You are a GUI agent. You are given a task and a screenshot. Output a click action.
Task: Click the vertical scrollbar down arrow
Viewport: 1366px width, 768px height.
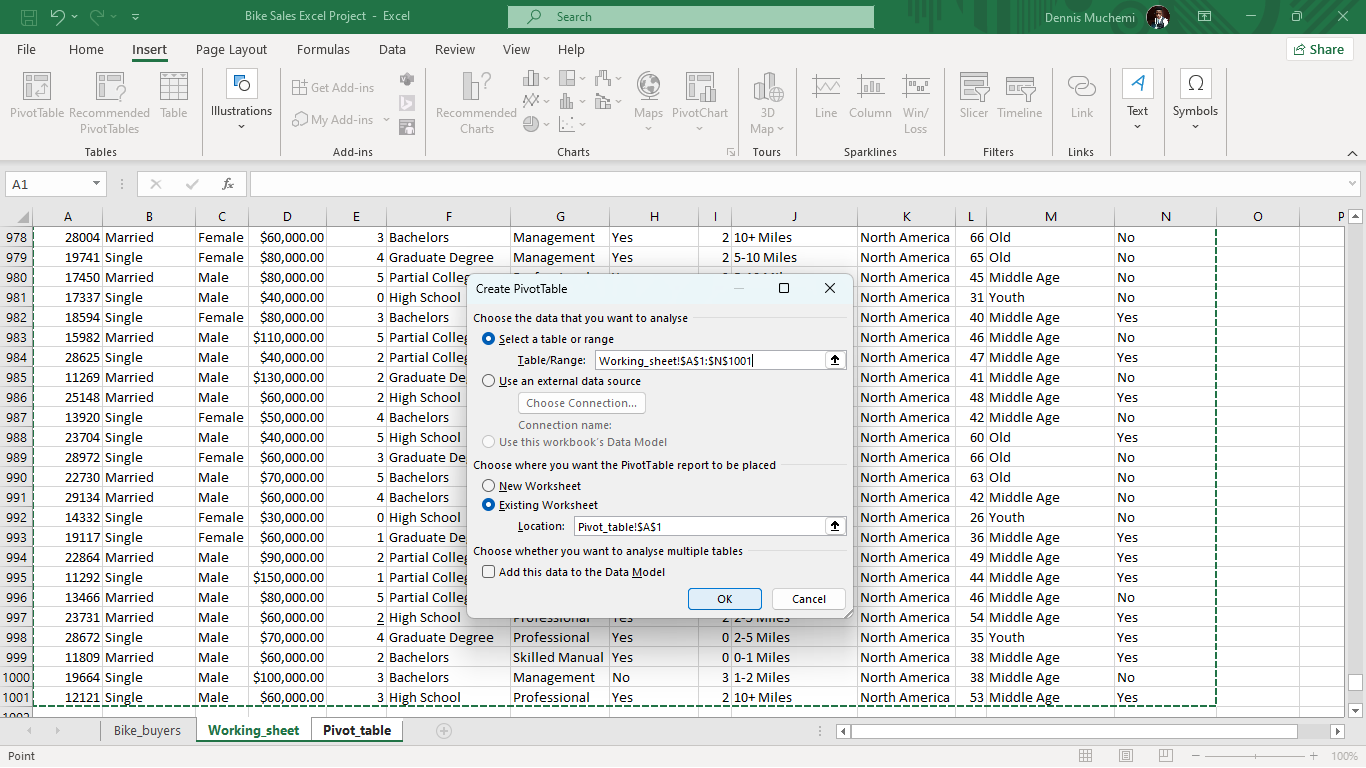click(1356, 710)
